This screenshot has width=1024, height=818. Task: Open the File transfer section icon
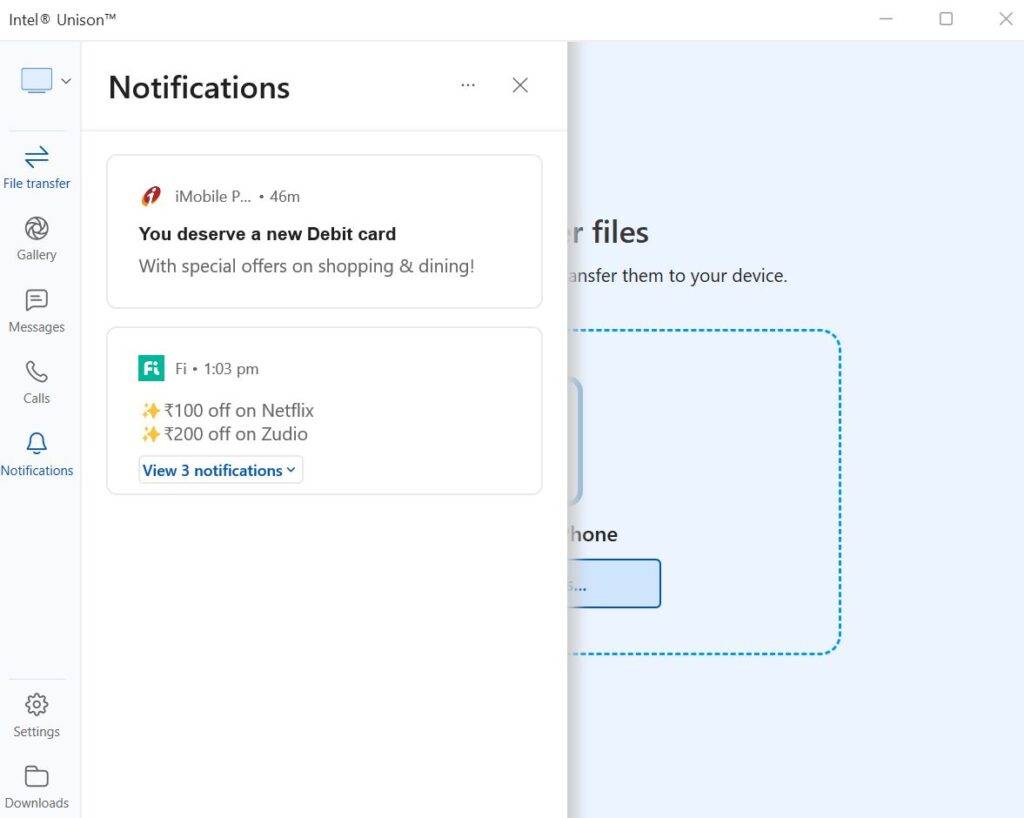coord(37,157)
